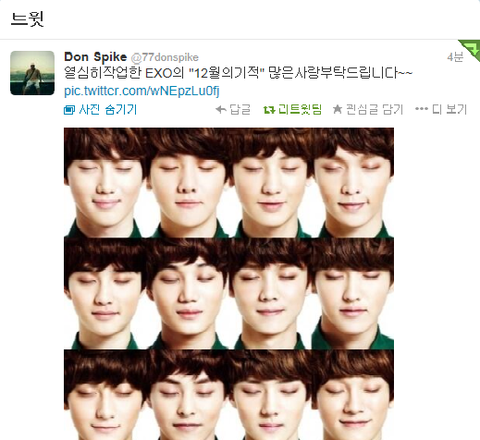Toggle retweet with 리트윗됨 label

point(300,109)
